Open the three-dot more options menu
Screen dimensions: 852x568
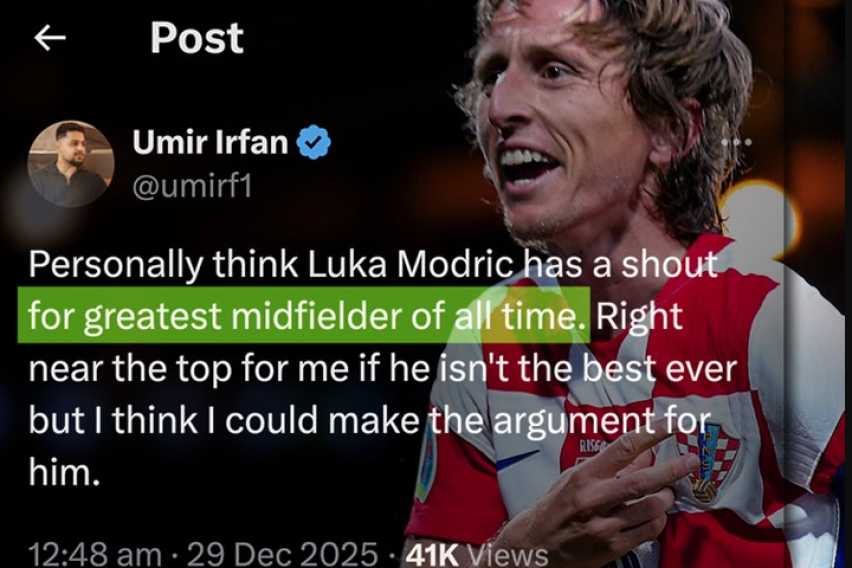pos(737,142)
